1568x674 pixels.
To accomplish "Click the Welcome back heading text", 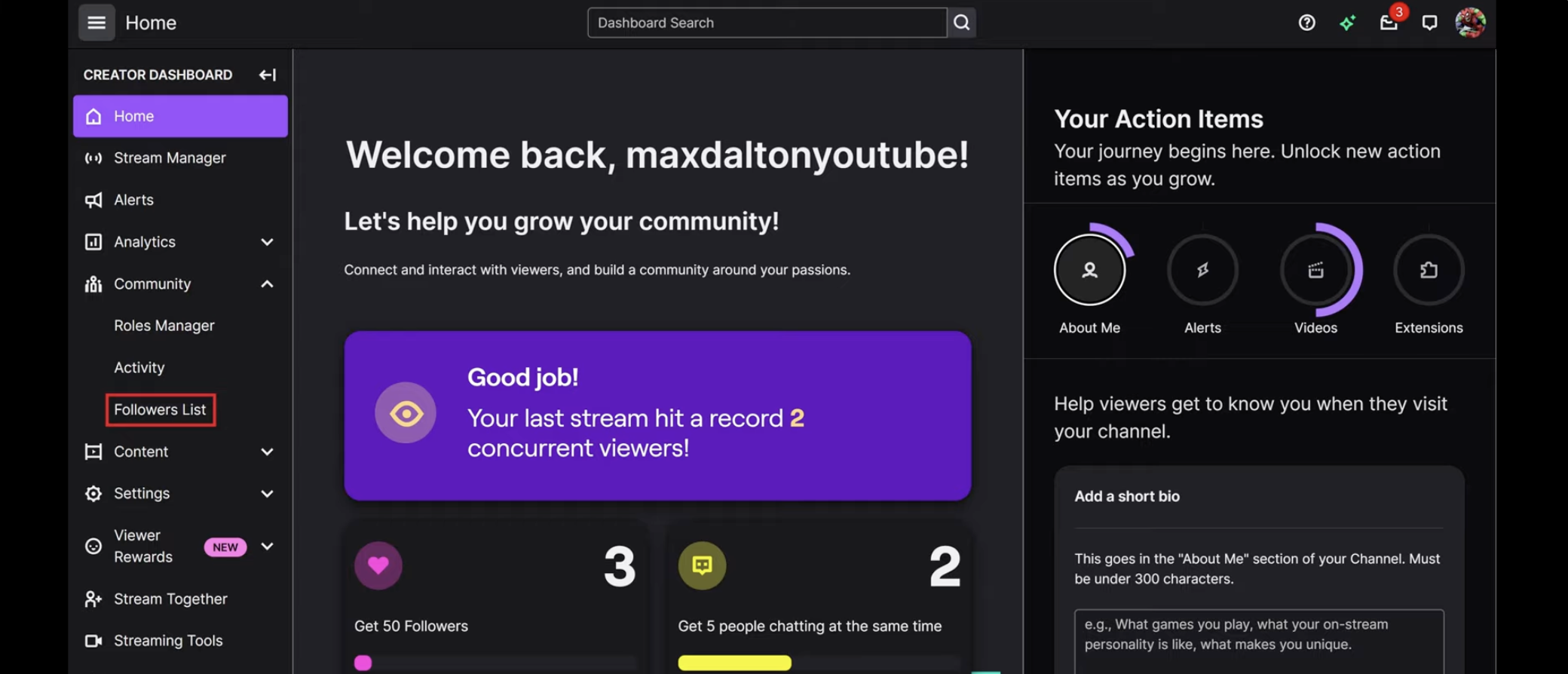I will click(x=657, y=155).
